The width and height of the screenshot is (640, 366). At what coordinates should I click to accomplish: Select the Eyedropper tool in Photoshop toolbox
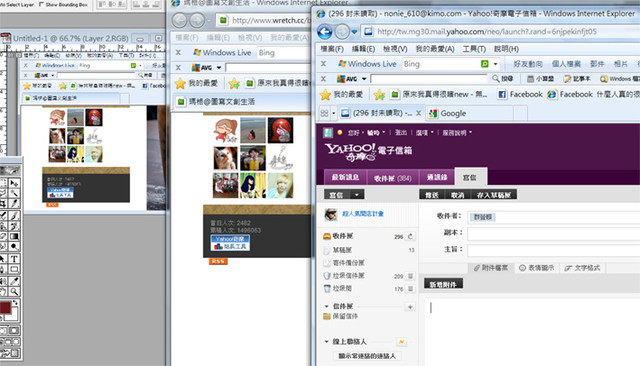coord(15,281)
